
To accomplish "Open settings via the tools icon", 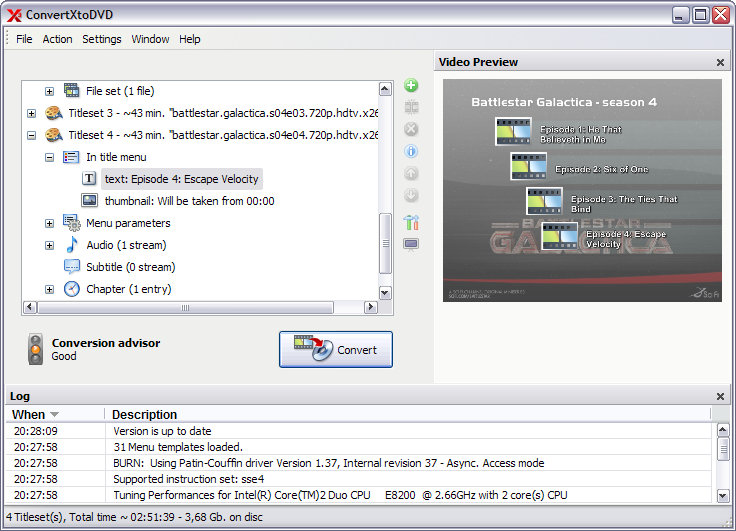I will coord(411,222).
